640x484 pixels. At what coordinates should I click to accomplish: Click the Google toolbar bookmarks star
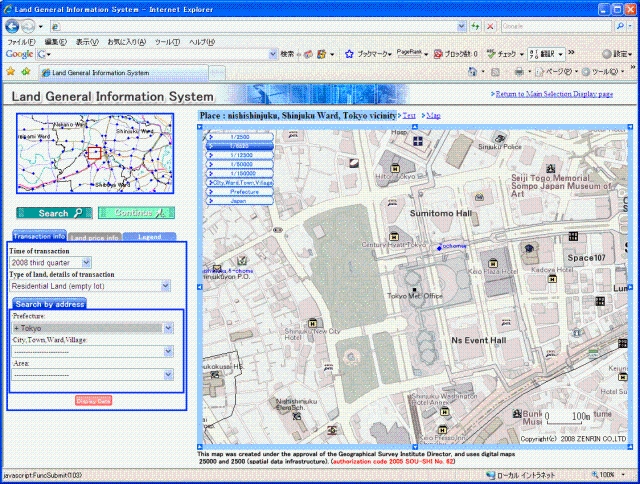pos(350,54)
